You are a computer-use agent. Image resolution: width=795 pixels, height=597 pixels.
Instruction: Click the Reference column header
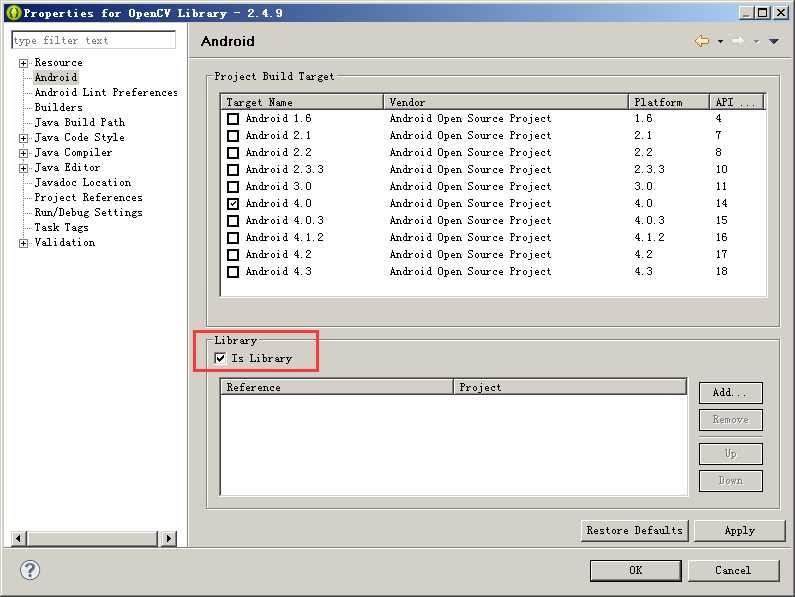pyautogui.click(x=337, y=387)
